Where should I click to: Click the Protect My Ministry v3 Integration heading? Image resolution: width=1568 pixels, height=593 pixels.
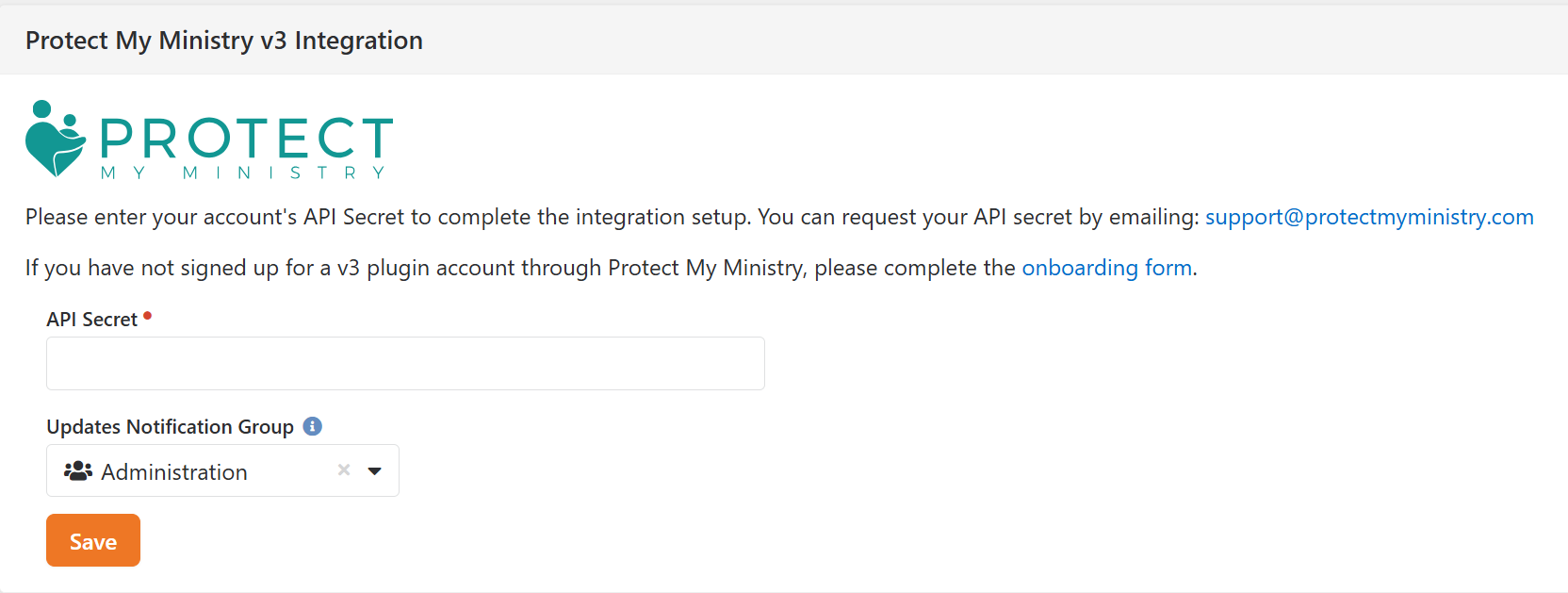point(224,41)
